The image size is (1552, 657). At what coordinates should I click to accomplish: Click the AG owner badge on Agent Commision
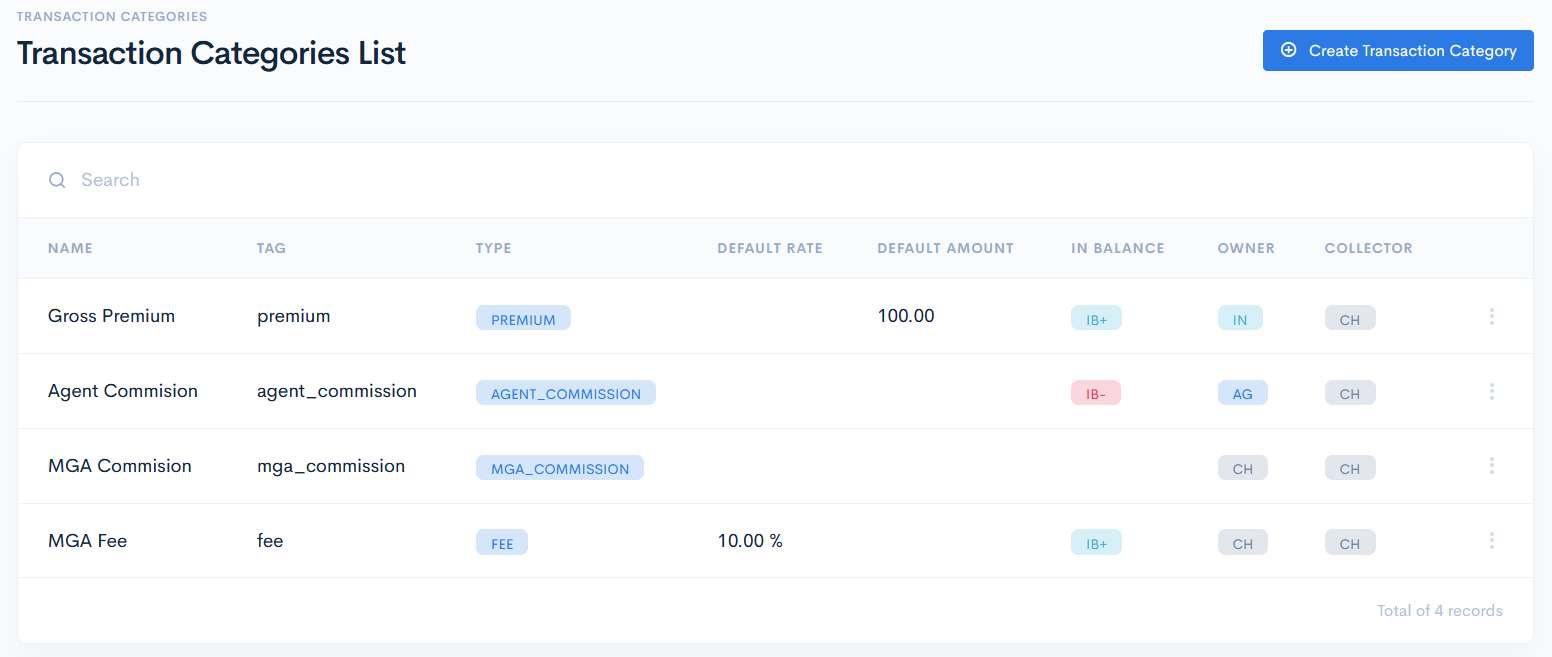click(x=1242, y=392)
